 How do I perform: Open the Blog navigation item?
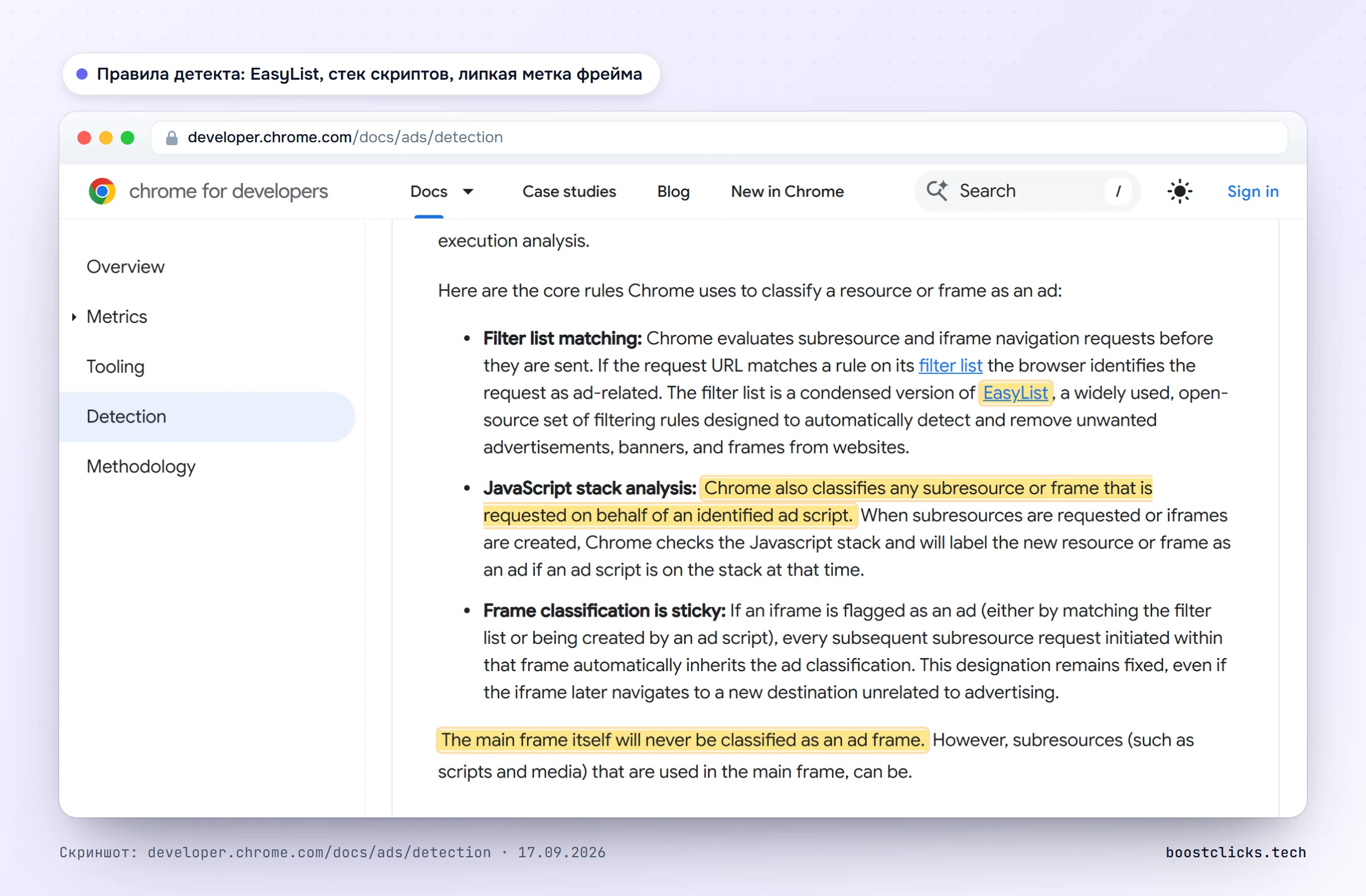(673, 192)
